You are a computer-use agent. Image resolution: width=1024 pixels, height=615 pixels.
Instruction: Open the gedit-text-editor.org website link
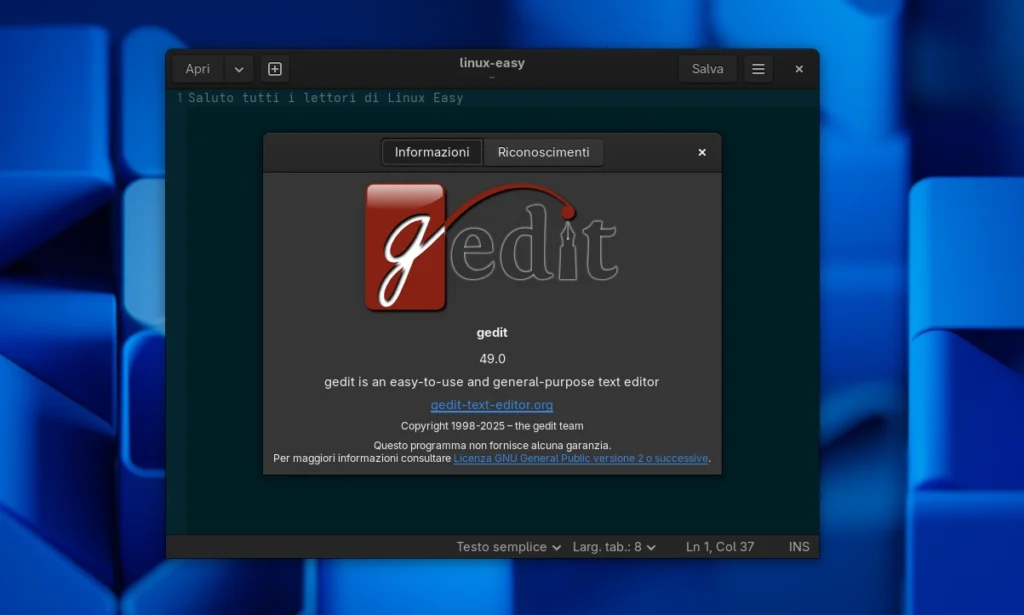pos(491,405)
